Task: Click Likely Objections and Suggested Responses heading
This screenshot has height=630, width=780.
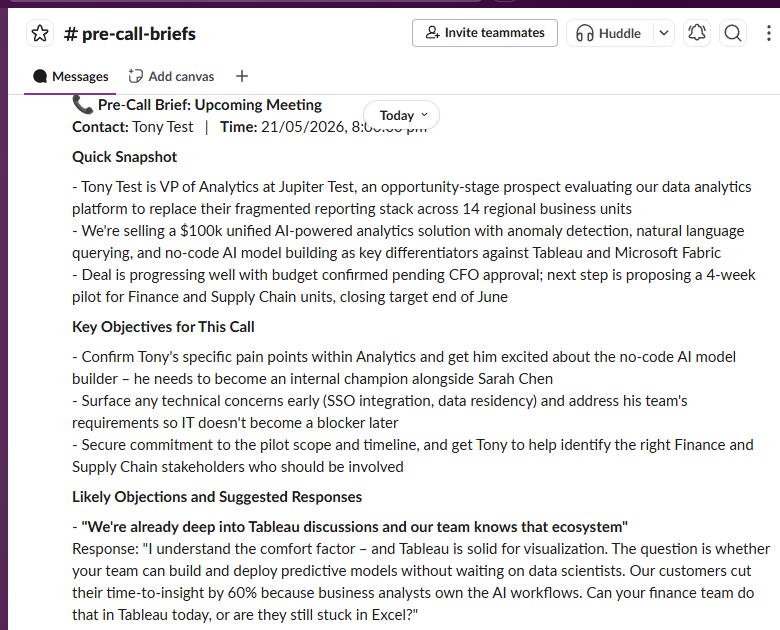Action: tap(217, 497)
